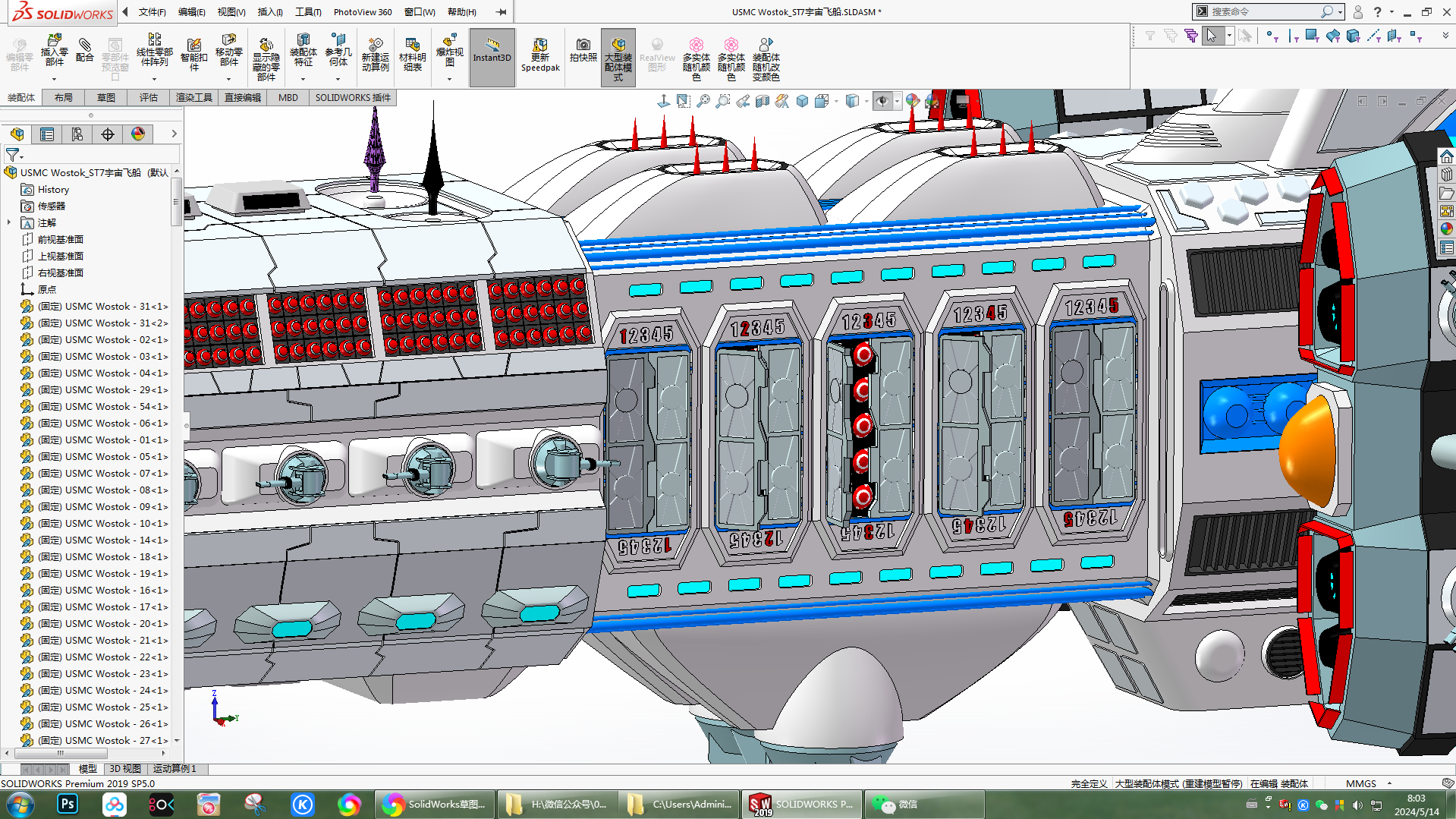The image size is (1456, 819).
Task: Click the Photoshop icon in taskbar
Action: coord(68,804)
